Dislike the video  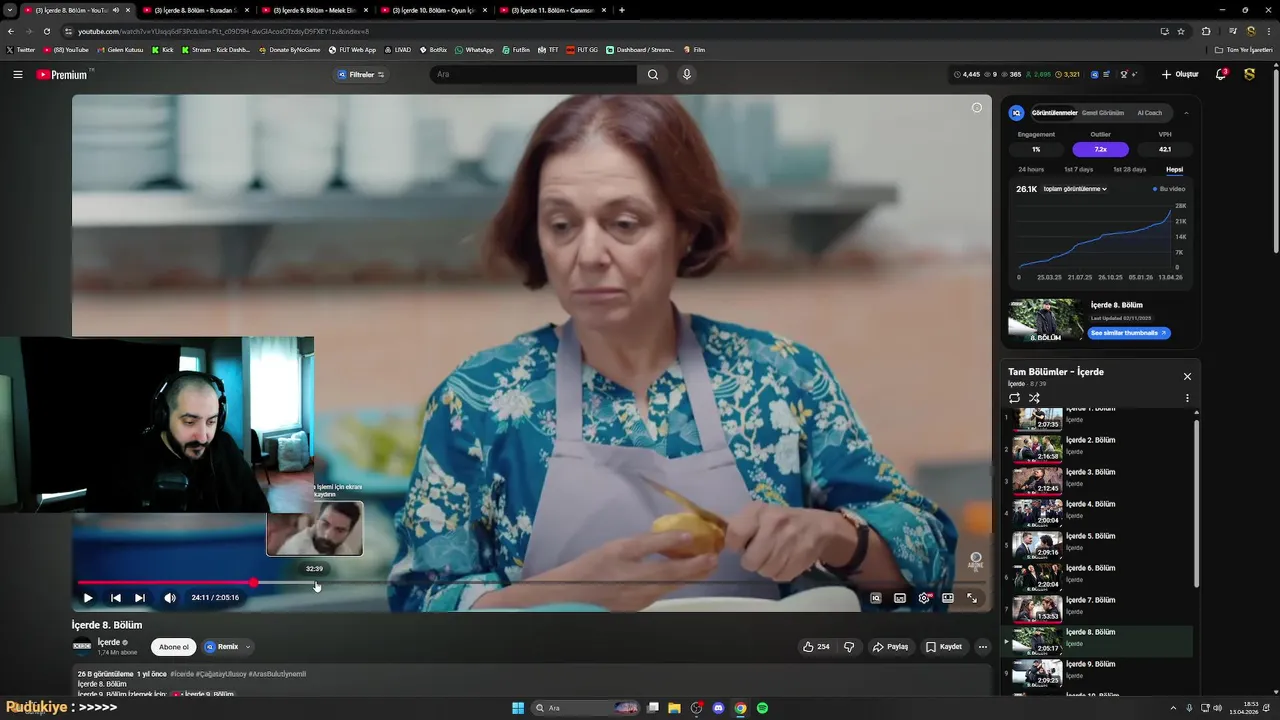coord(849,647)
